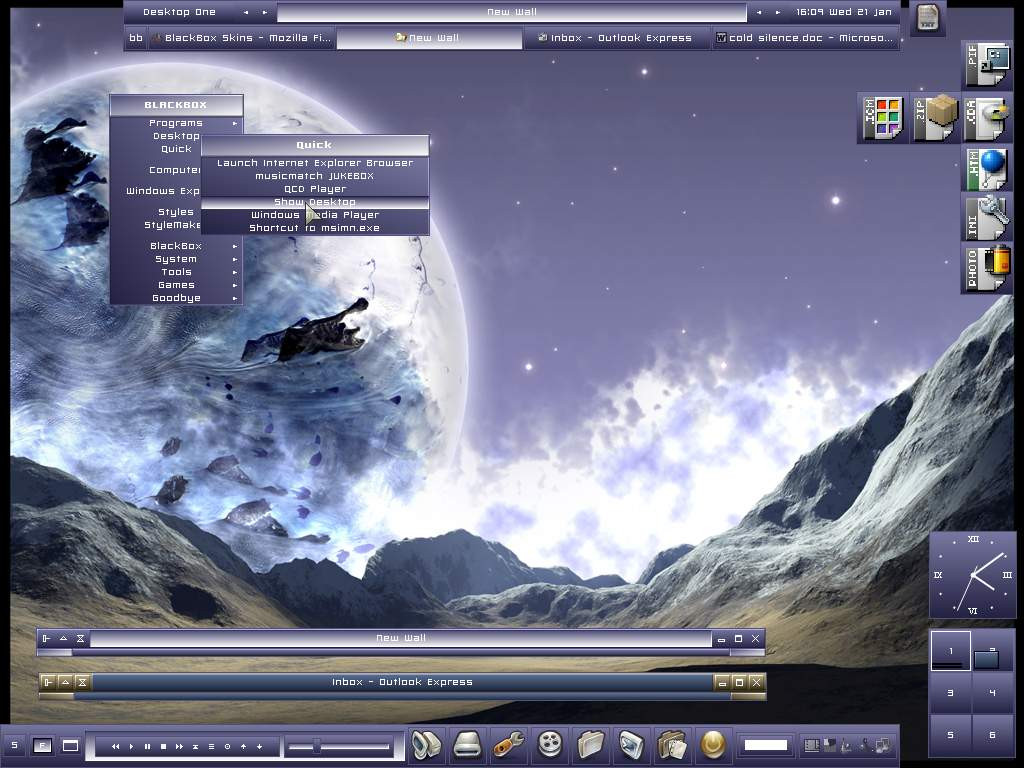The width and height of the screenshot is (1024, 768).
Task: Open the .ZIP cardboard boxes icon
Action: [935, 118]
